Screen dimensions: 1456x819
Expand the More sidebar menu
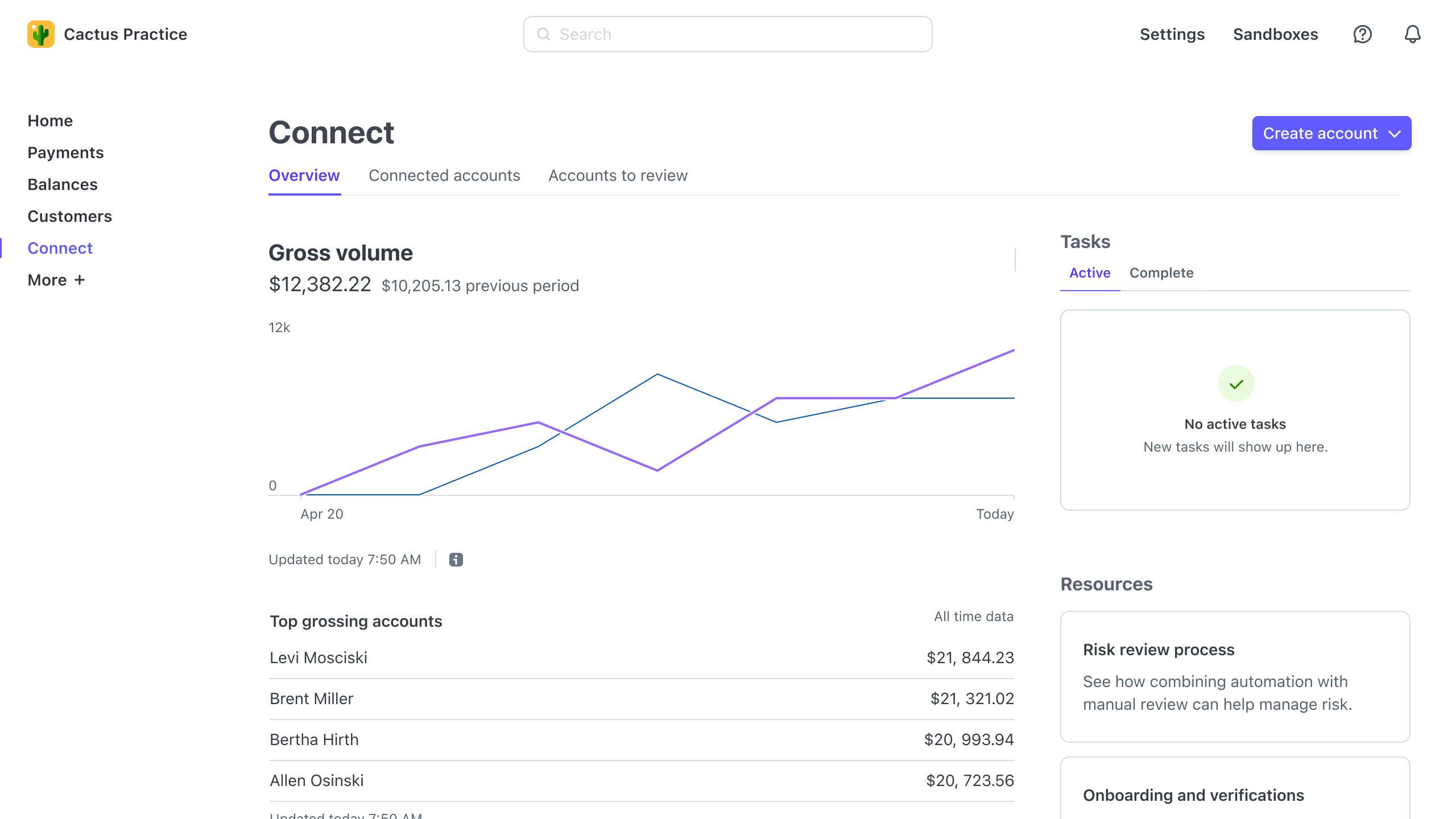pyautogui.click(x=56, y=280)
